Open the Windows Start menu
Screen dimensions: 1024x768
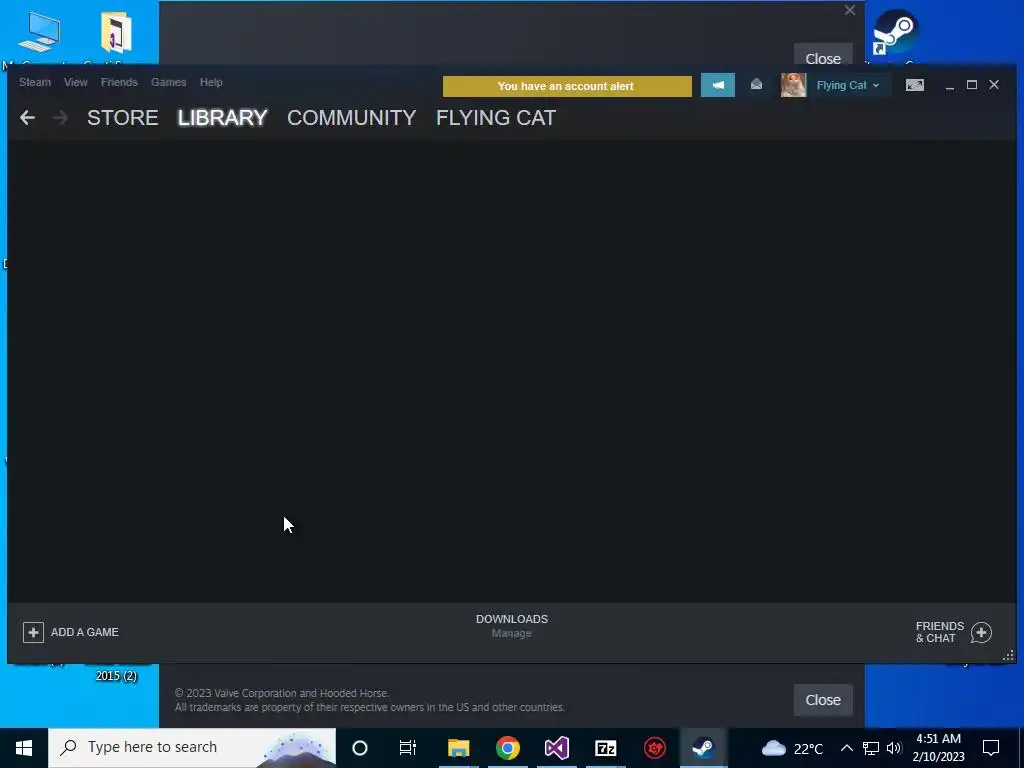24,748
